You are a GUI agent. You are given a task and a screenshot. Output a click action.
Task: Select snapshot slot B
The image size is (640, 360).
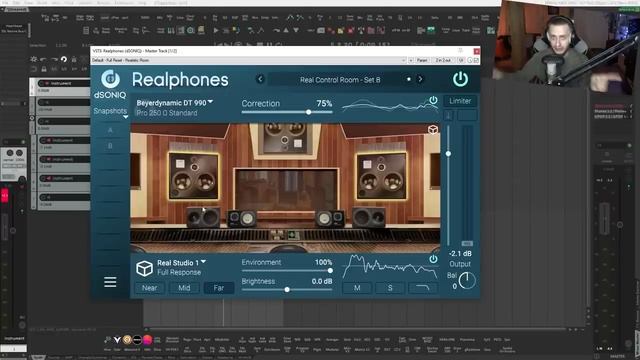(110, 146)
